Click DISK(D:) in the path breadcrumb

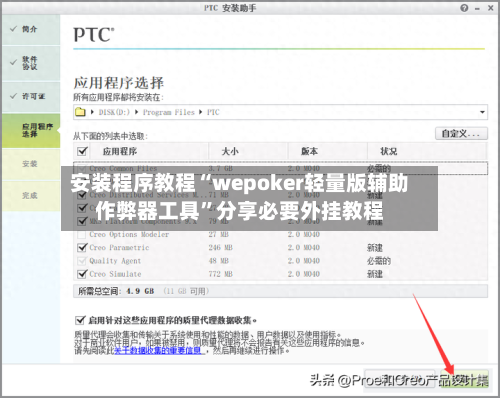click(114, 112)
